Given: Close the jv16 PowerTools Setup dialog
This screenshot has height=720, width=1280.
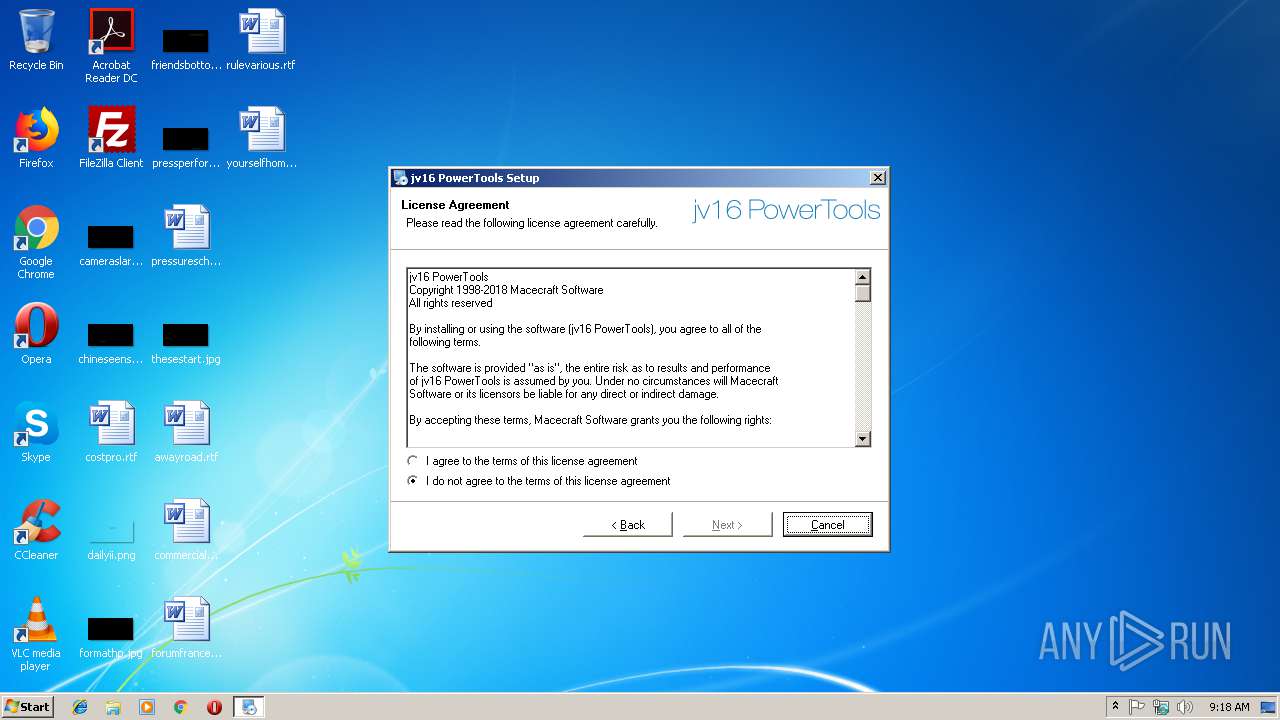Looking at the screenshot, I should (x=878, y=178).
